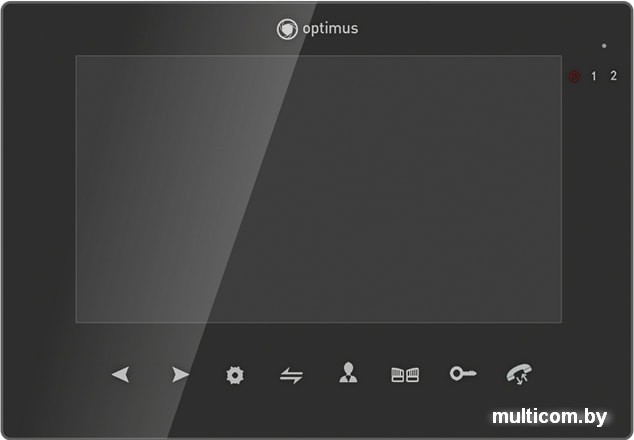Tap the left arrow navigation button
The height and width of the screenshot is (440, 634).
point(120,374)
